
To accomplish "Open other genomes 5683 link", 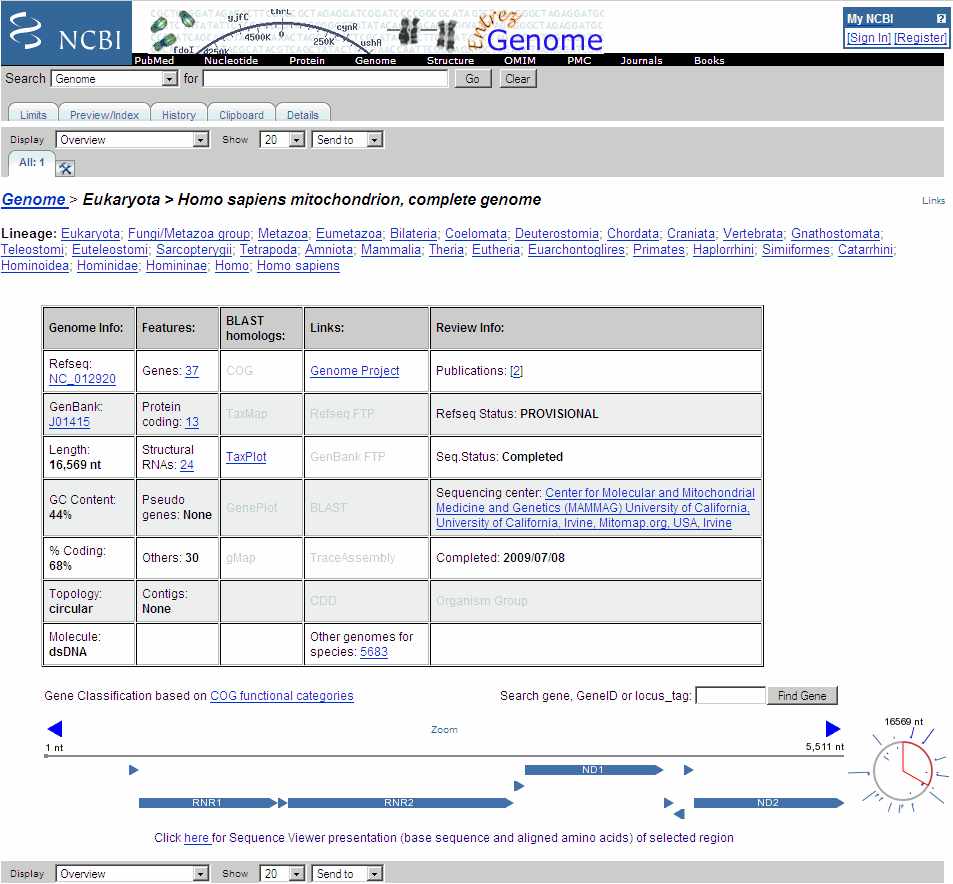I will (x=374, y=652).
